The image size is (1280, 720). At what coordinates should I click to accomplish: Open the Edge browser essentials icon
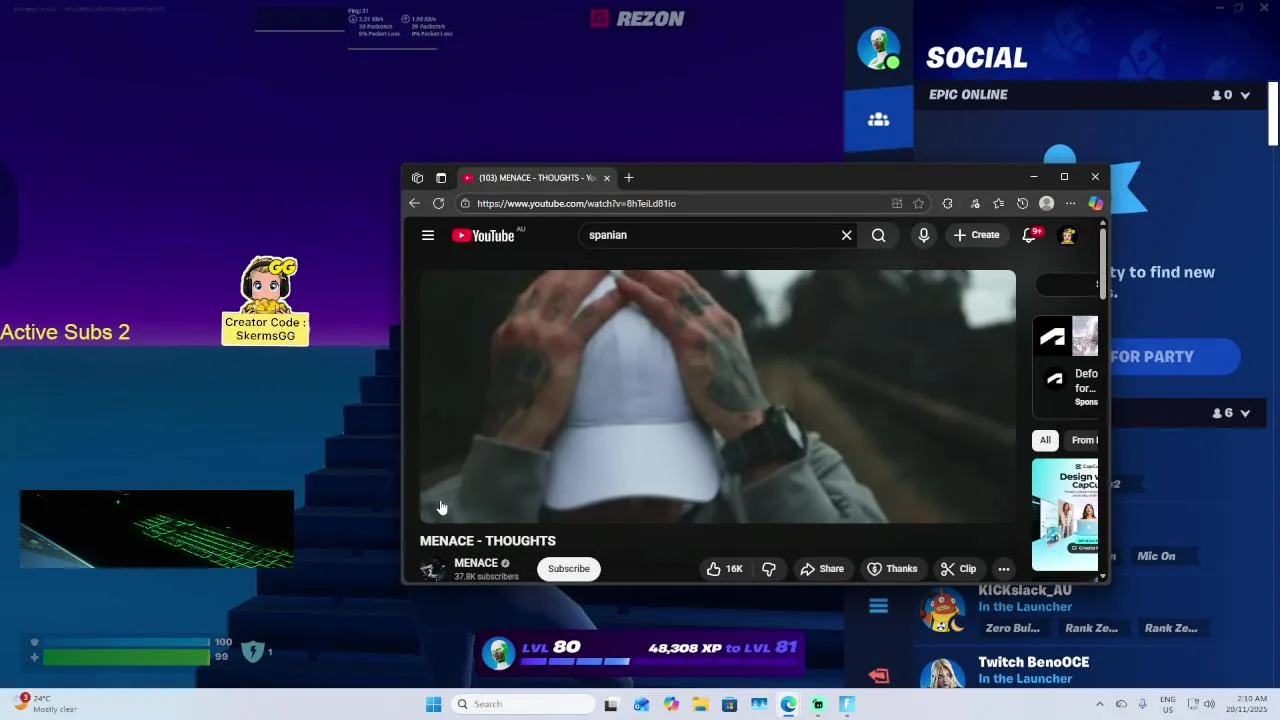pos(974,203)
